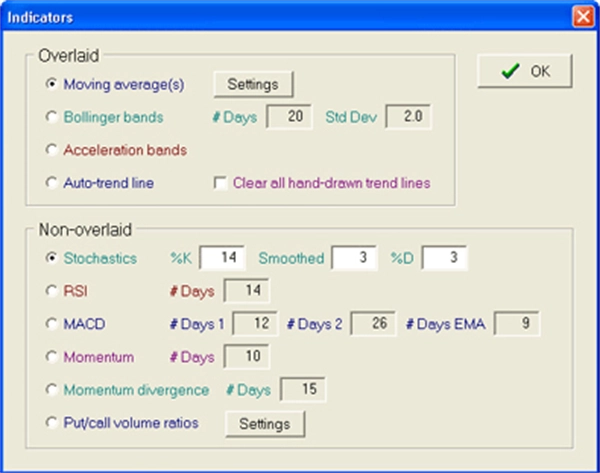Screen dimensions: 600x473
Task: Choose the Acceleration bands option
Action: (x=52, y=150)
